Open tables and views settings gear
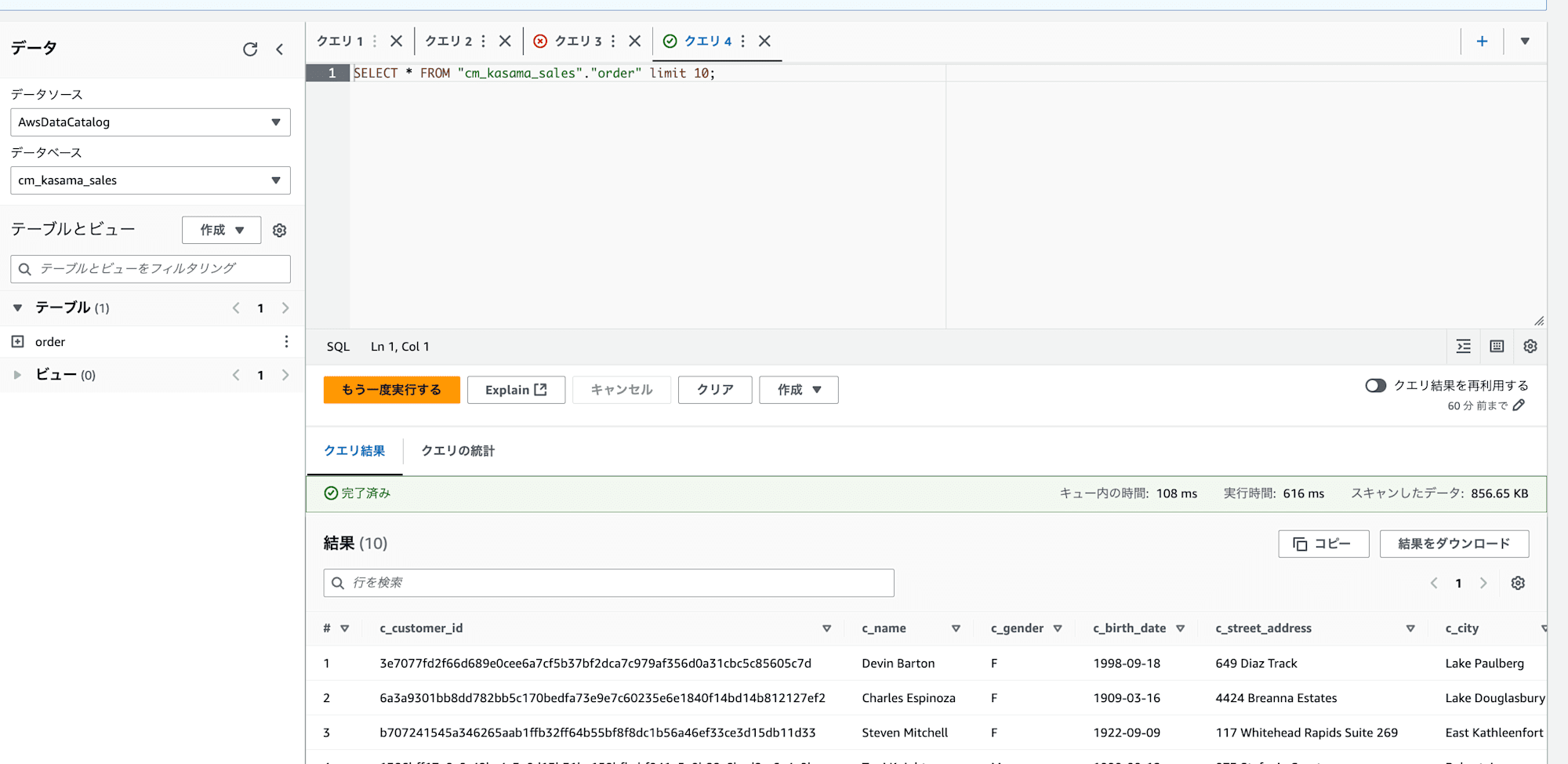The height and width of the screenshot is (764, 1568). pyautogui.click(x=279, y=230)
